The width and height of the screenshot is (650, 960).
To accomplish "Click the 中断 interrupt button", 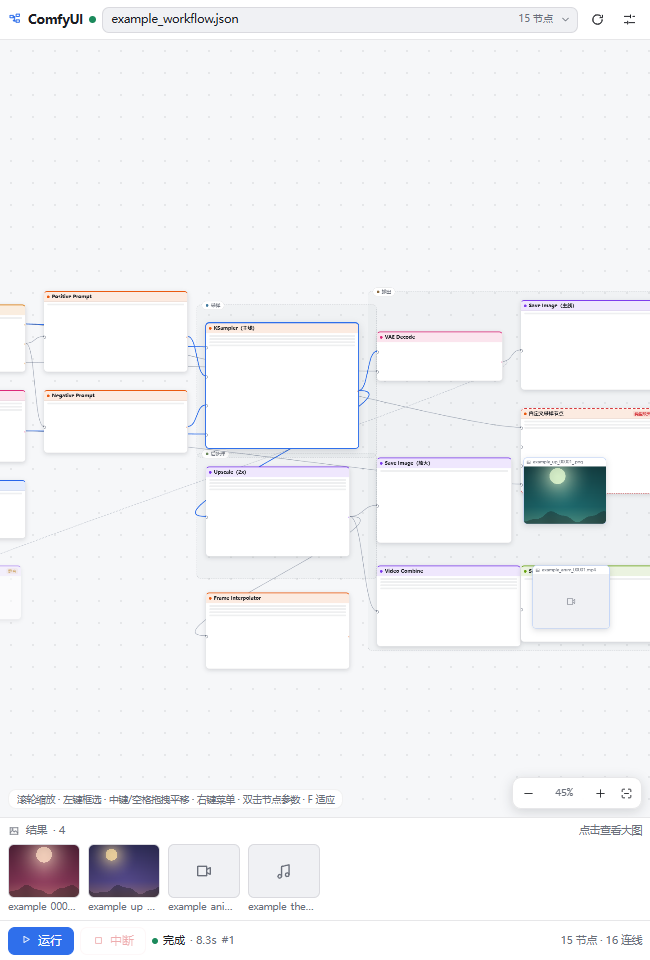I will pyautogui.click(x=113, y=940).
